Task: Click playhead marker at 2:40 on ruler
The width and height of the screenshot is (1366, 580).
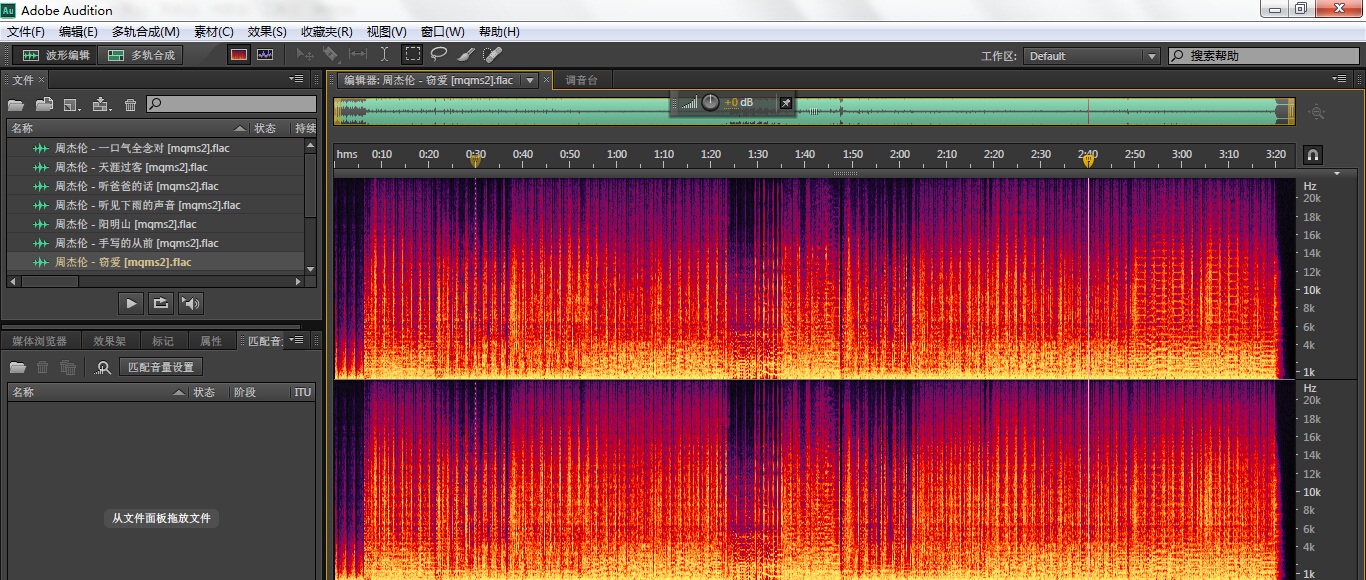Action: (x=1088, y=160)
